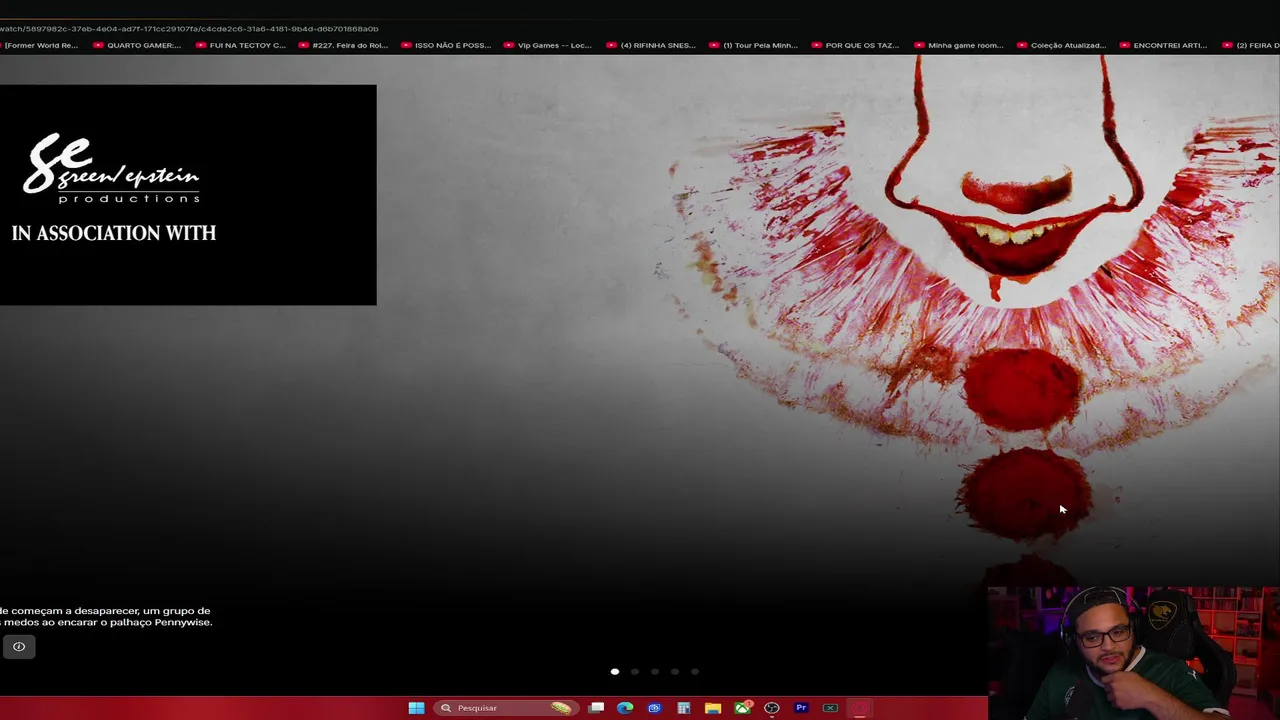Click the active red browser taskbar icon

[860, 708]
